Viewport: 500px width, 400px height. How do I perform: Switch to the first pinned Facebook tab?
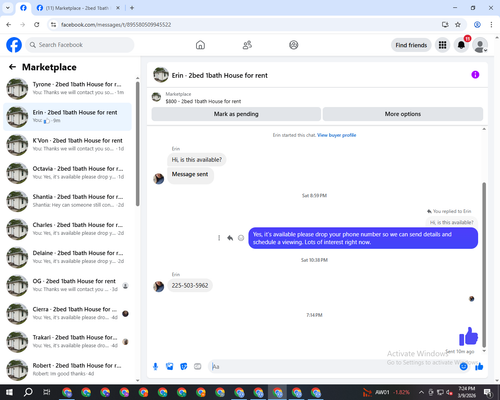click(23, 8)
